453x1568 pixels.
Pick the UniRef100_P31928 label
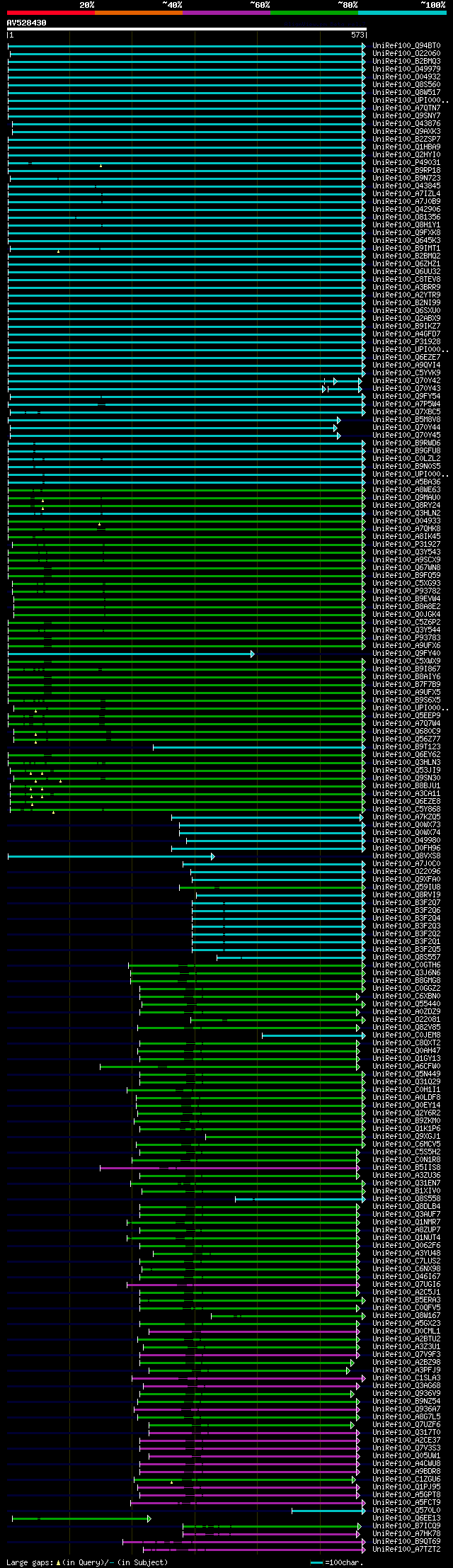point(406,341)
